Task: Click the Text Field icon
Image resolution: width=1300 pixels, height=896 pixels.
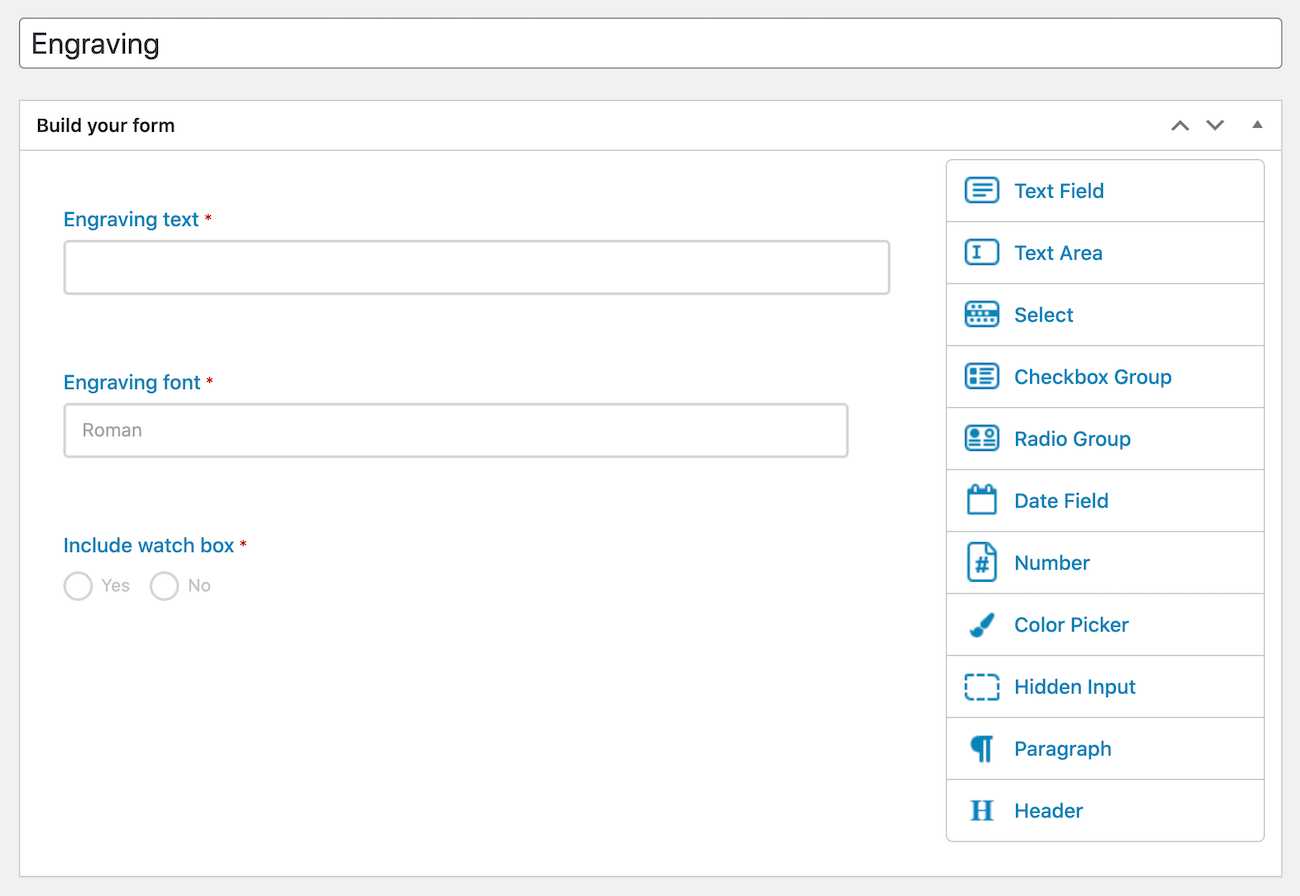Action: pos(981,190)
